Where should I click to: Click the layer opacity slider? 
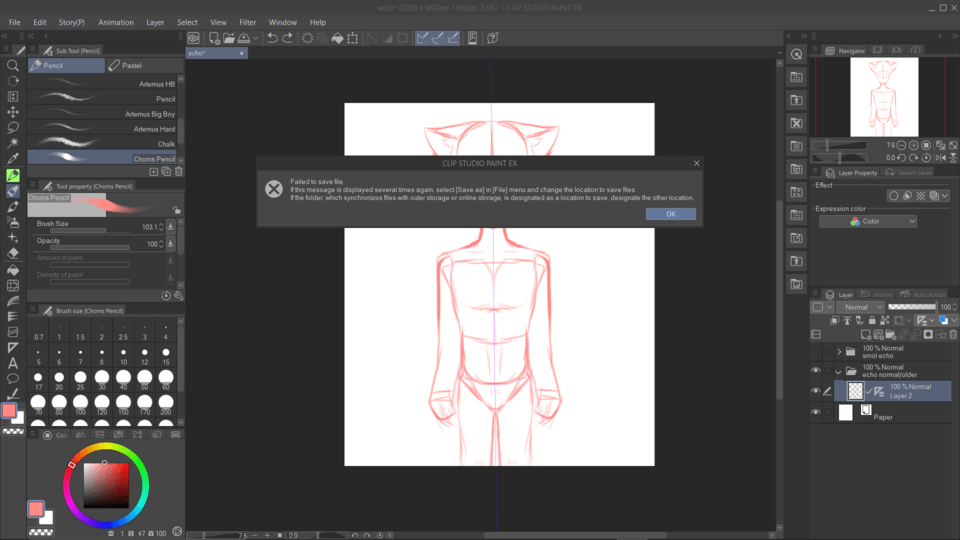click(x=912, y=307)
